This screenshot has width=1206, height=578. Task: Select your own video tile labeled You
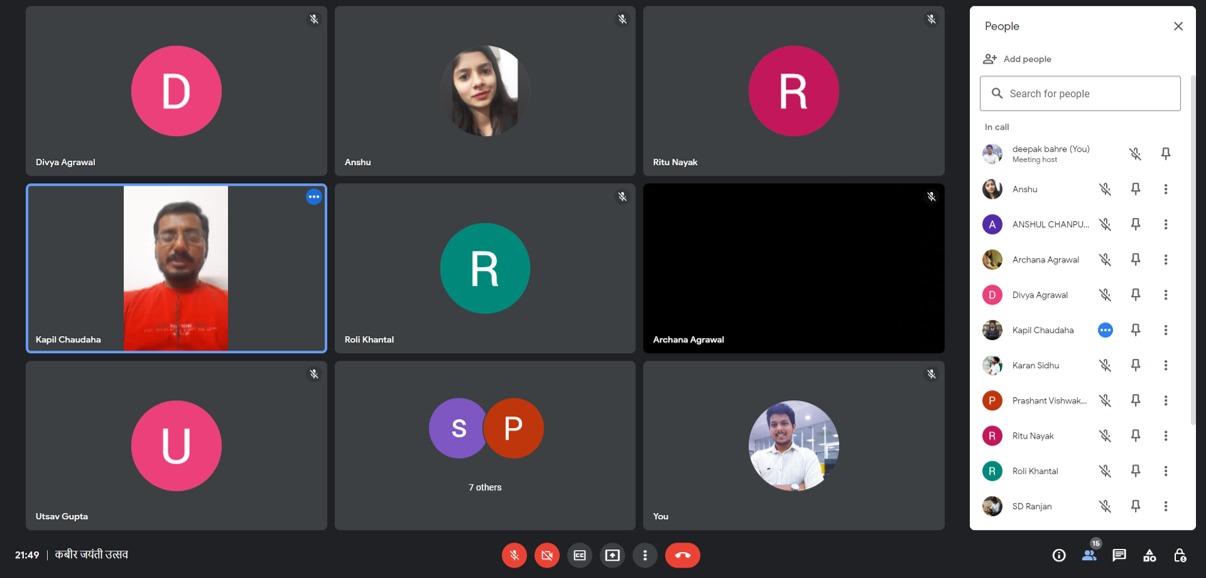click(794, 446)
